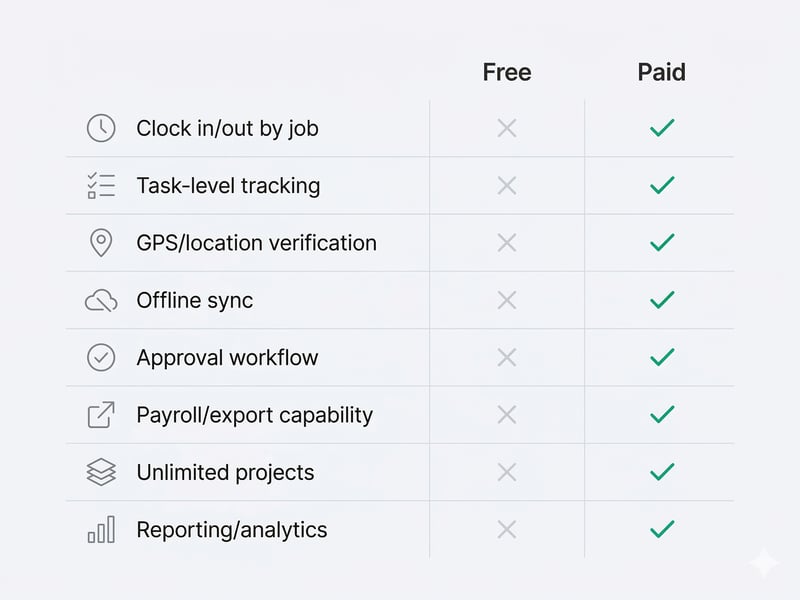The height and width of the screenshot is (600, 800).
Task: Click the cloud icon next to Offline sync
Action: 101,300
